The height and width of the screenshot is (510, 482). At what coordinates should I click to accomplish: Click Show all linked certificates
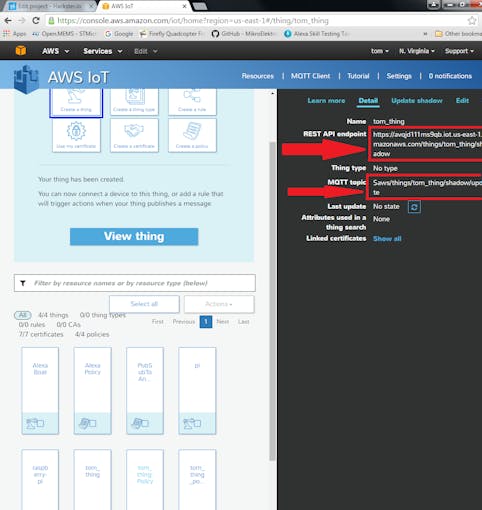point(387,239)
